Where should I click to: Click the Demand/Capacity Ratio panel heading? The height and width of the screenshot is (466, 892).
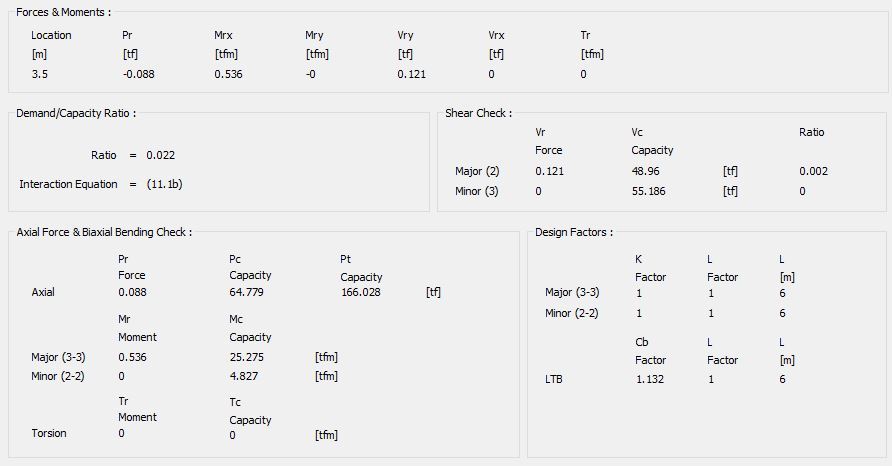point(76,113)
